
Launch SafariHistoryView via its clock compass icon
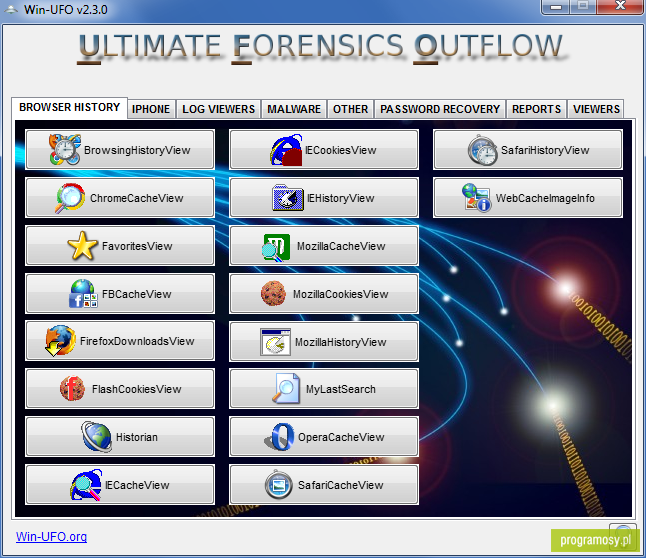coord(482,150)
